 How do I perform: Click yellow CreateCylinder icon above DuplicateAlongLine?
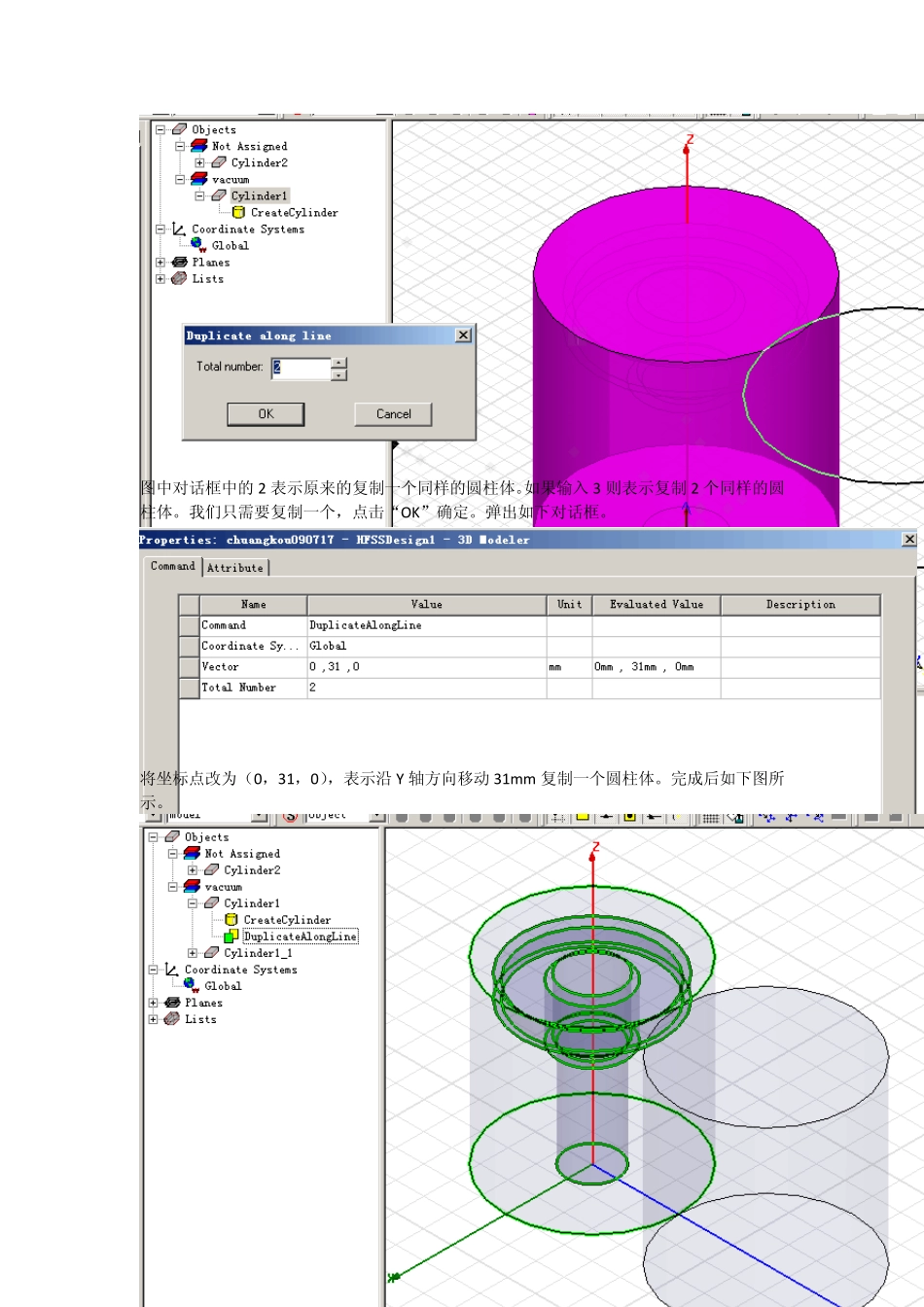(x=231, y=920)
